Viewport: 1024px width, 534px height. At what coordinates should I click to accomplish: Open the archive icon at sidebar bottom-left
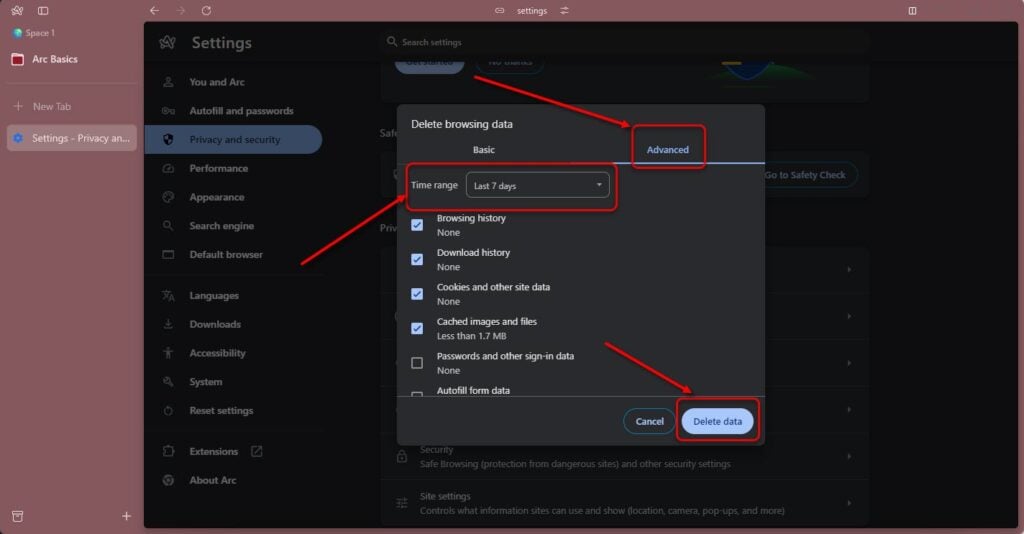(17, 516)
